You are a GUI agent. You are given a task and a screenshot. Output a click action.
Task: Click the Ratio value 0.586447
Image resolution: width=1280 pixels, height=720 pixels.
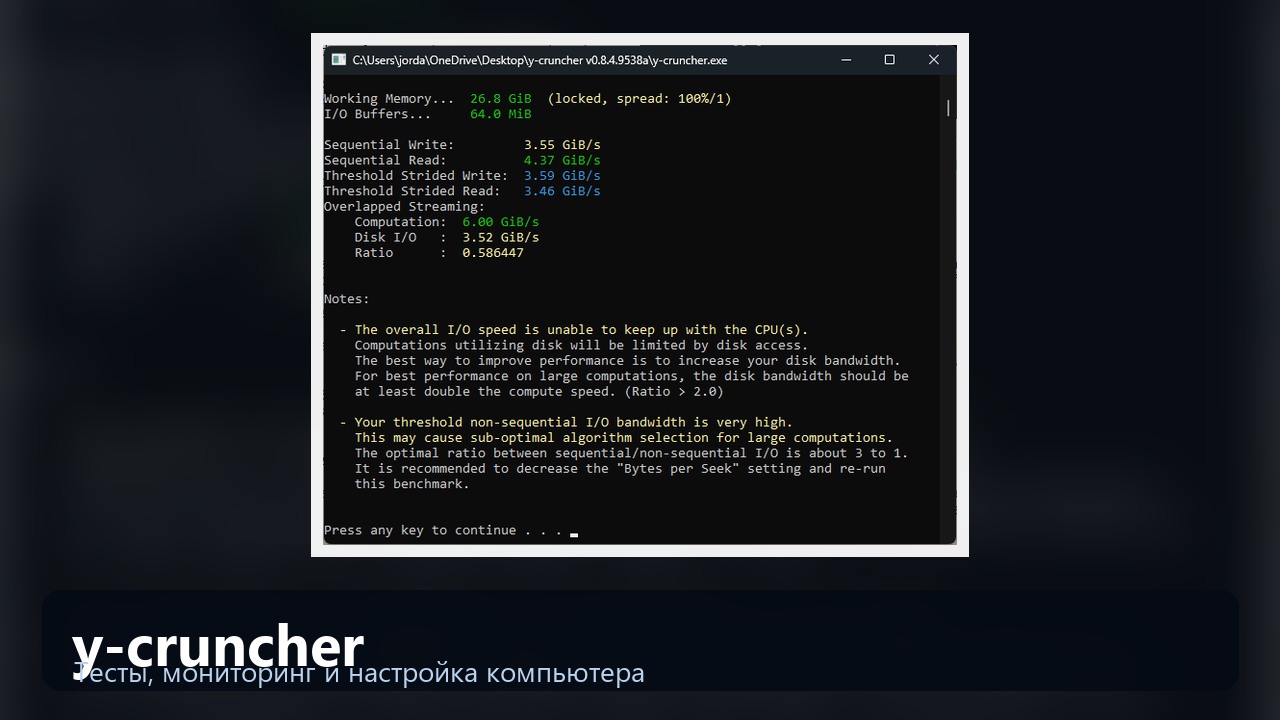[x=493, y=253]
